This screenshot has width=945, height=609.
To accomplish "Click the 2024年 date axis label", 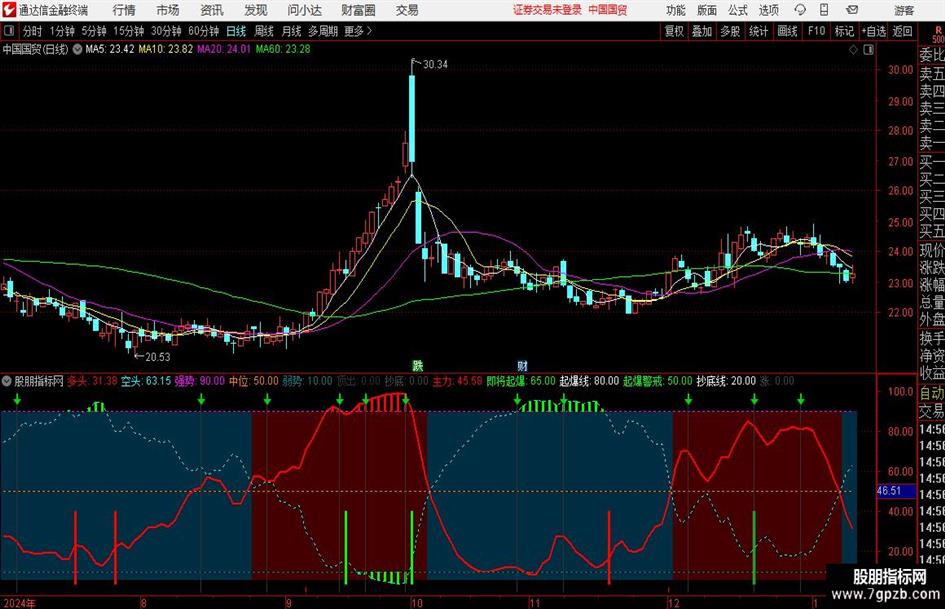I will coord(19,603).
